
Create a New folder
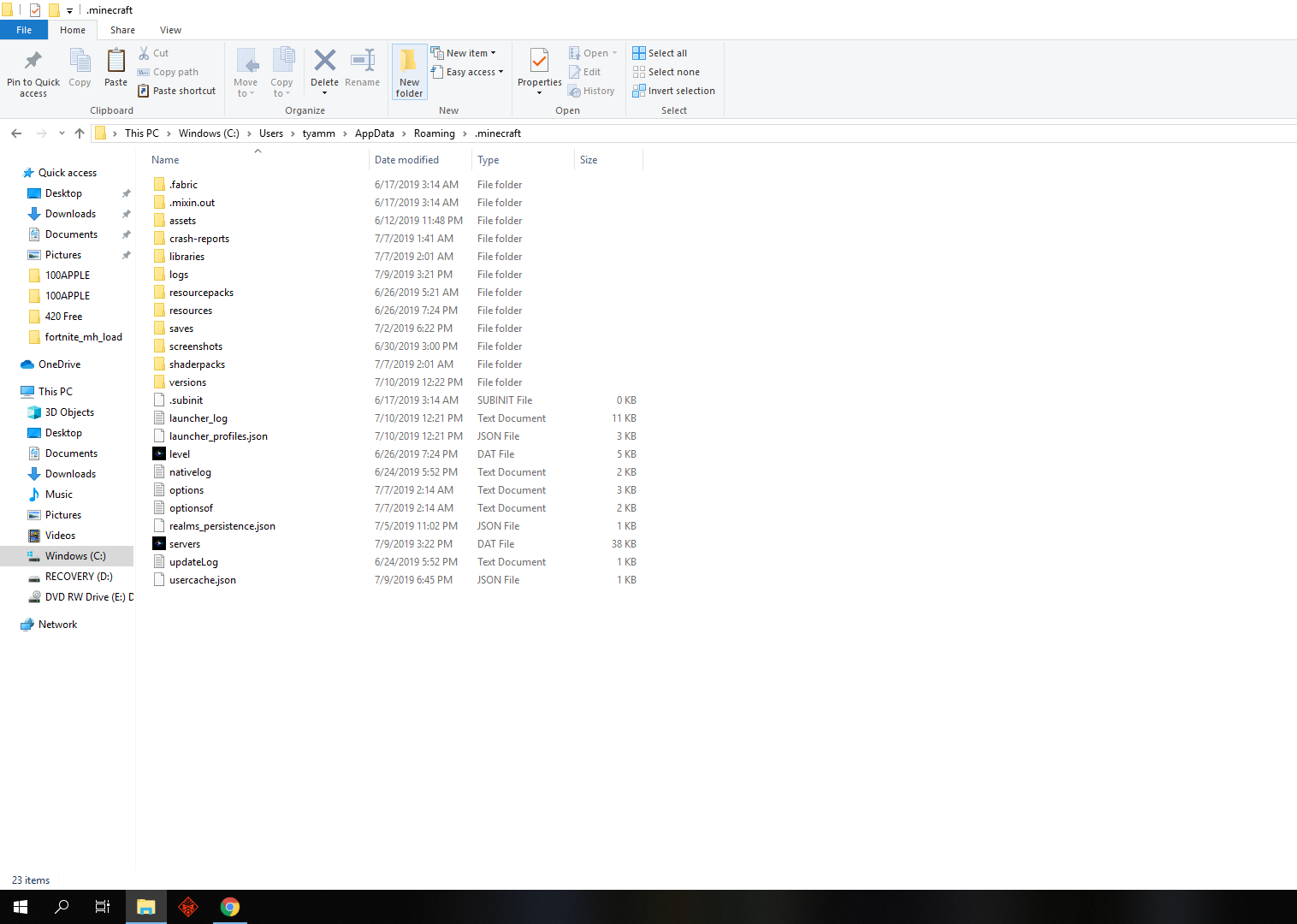(409, 73)
